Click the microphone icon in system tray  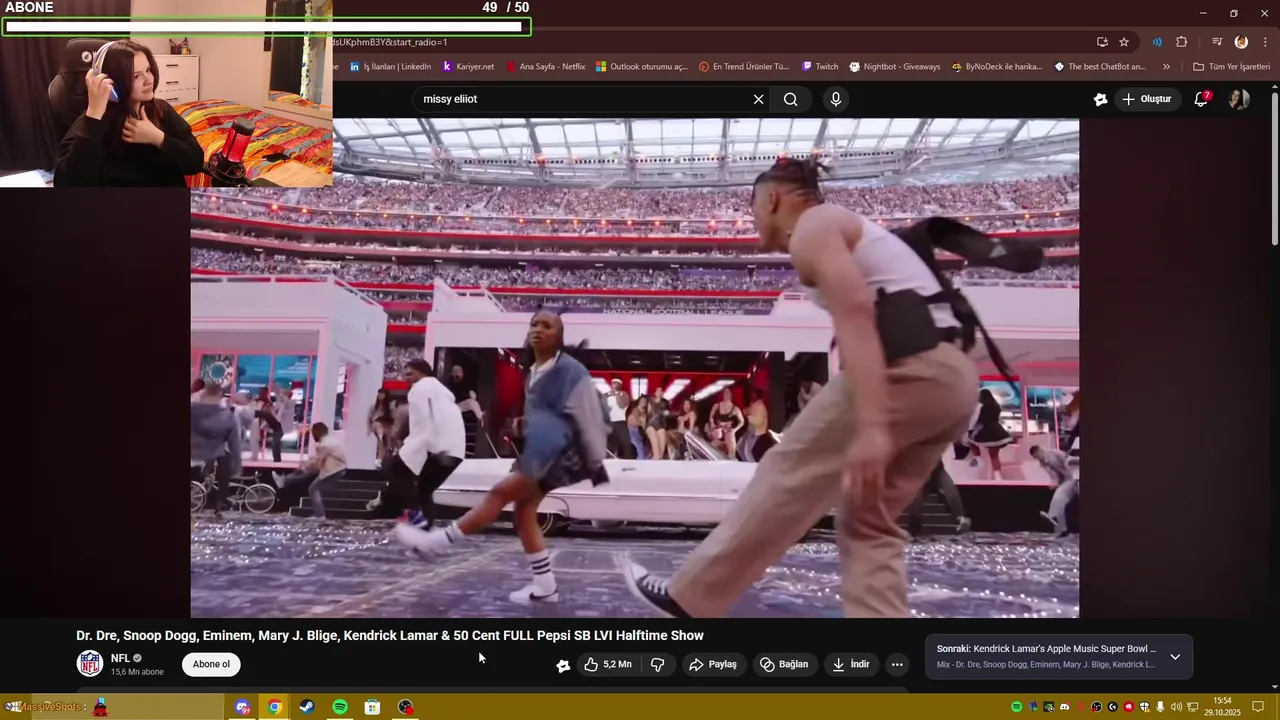[x=1161, y=707]
